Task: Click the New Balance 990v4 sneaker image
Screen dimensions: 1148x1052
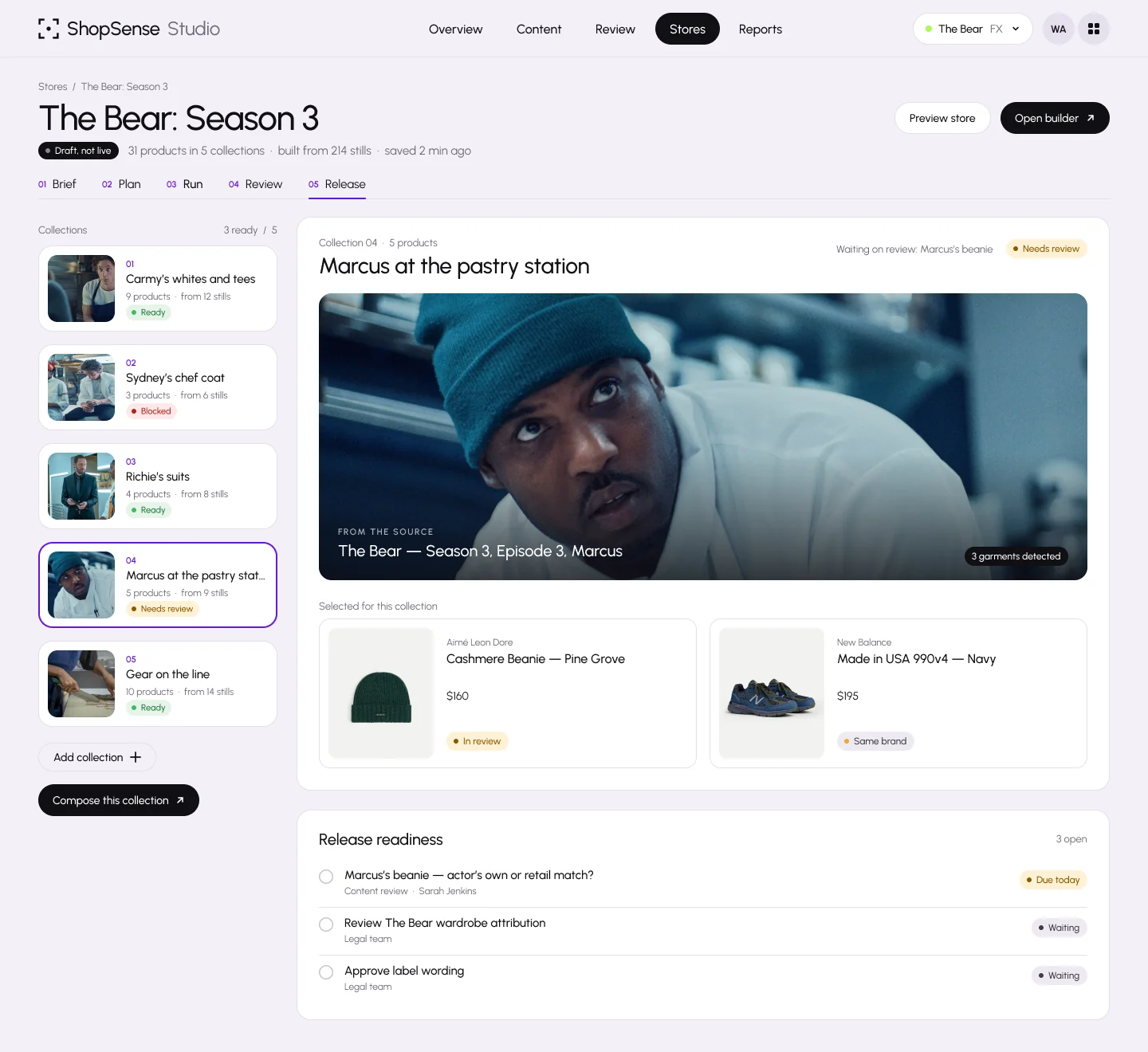Action: tap(772, 693)
